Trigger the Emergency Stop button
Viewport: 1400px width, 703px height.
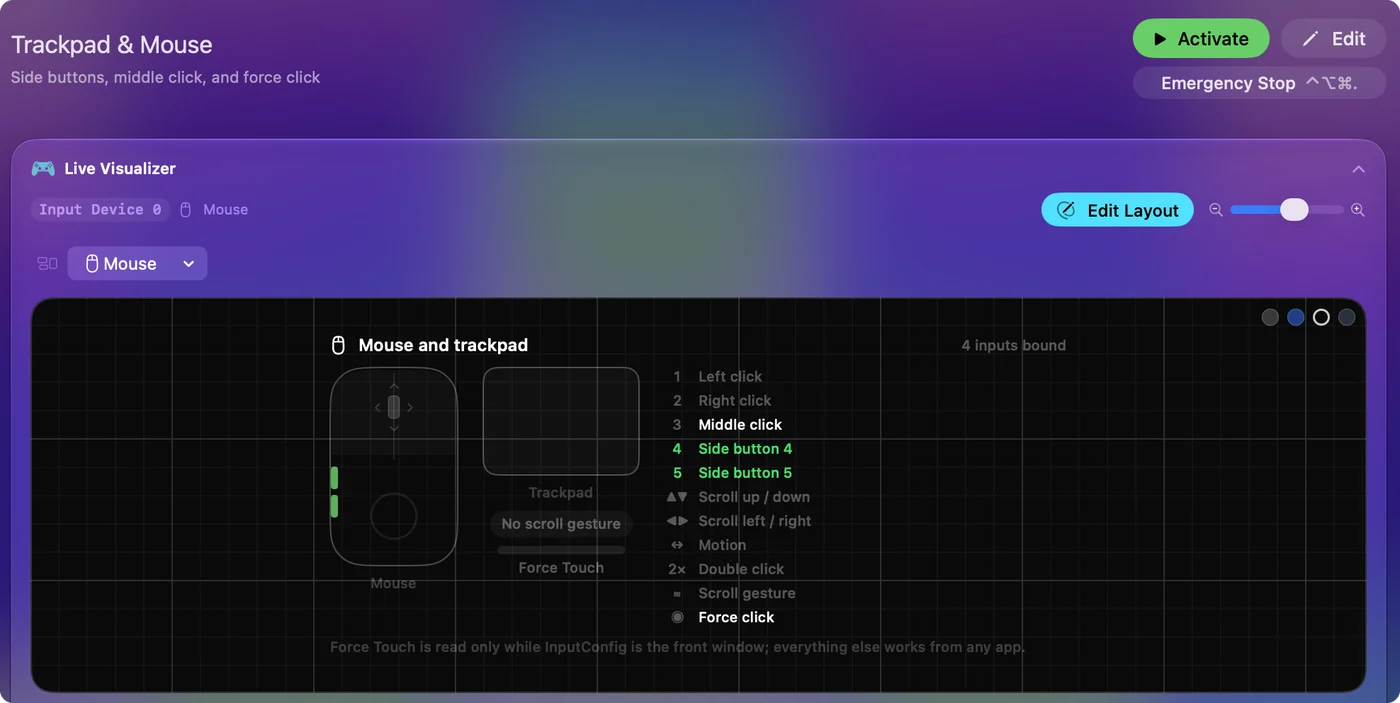(1259, 83)
